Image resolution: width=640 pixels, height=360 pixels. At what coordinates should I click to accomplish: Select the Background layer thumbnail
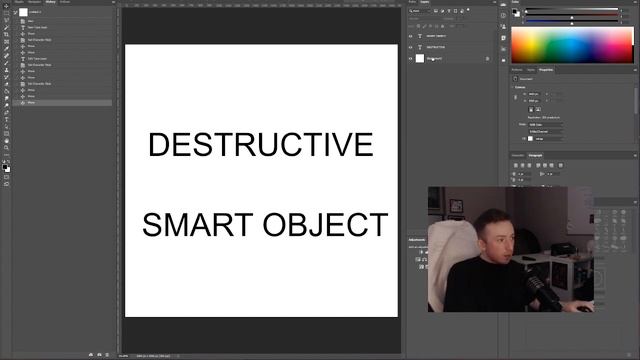pyautogui.click(x=420, y=59)
